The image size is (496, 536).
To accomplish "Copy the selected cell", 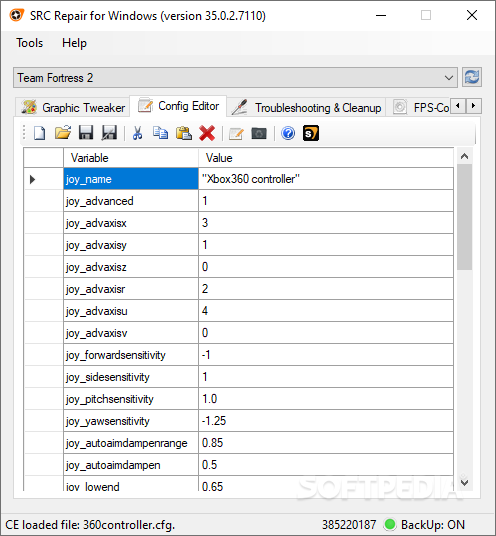I will (160, 133).
